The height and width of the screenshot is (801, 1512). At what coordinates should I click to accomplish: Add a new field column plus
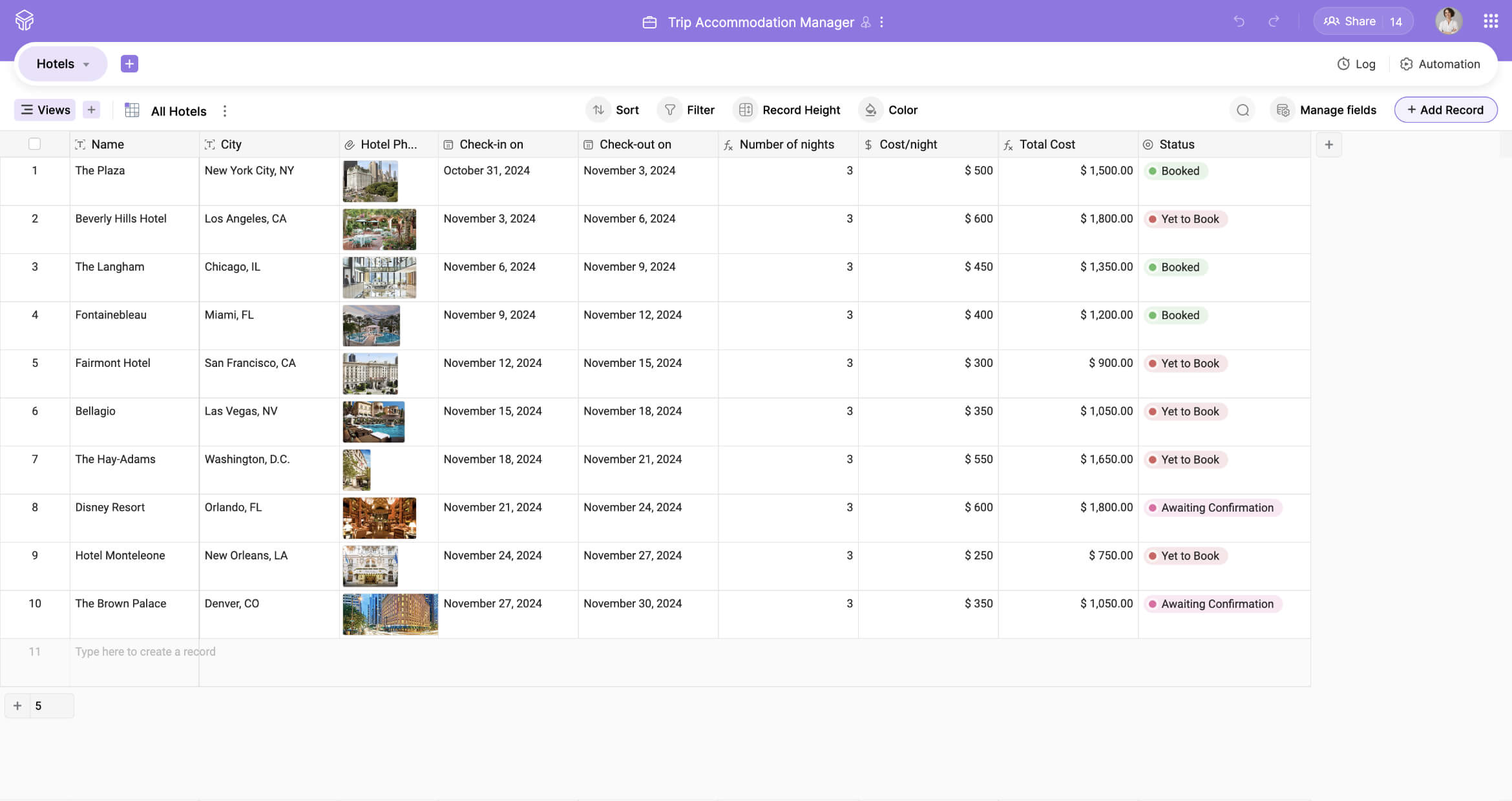pyautogui.click(x=1328, y=145)
